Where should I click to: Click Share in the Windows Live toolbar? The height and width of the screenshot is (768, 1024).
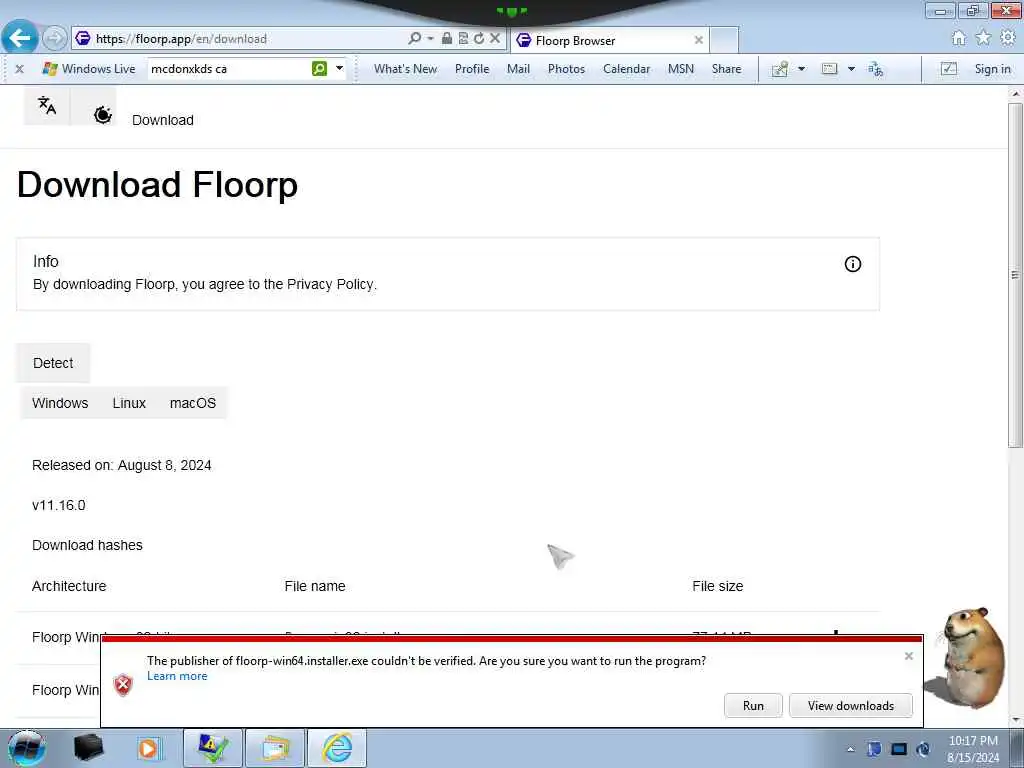coord(726,69)
